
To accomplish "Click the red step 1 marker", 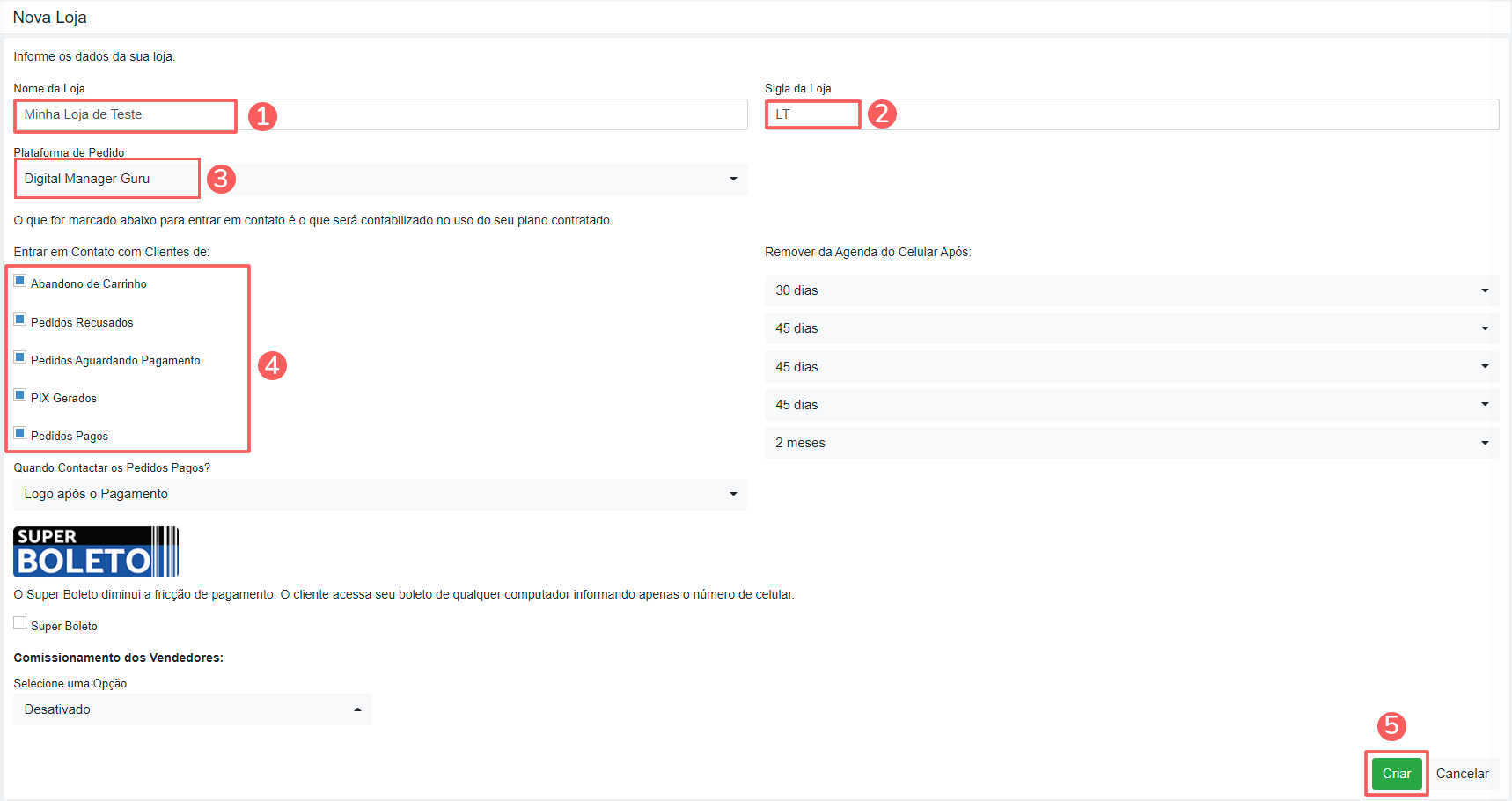I will 262,116.
